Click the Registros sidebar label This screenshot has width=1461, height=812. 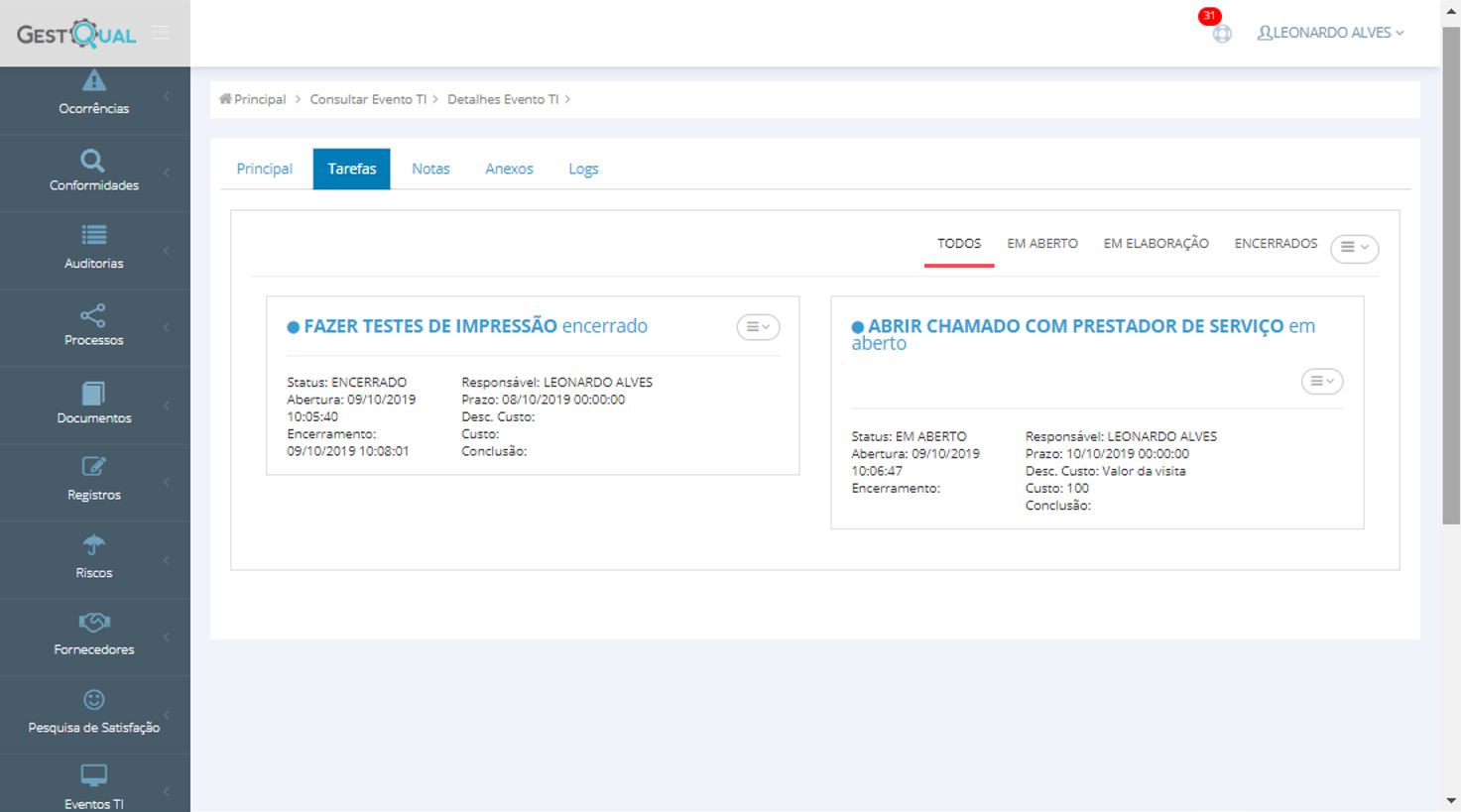93,495
